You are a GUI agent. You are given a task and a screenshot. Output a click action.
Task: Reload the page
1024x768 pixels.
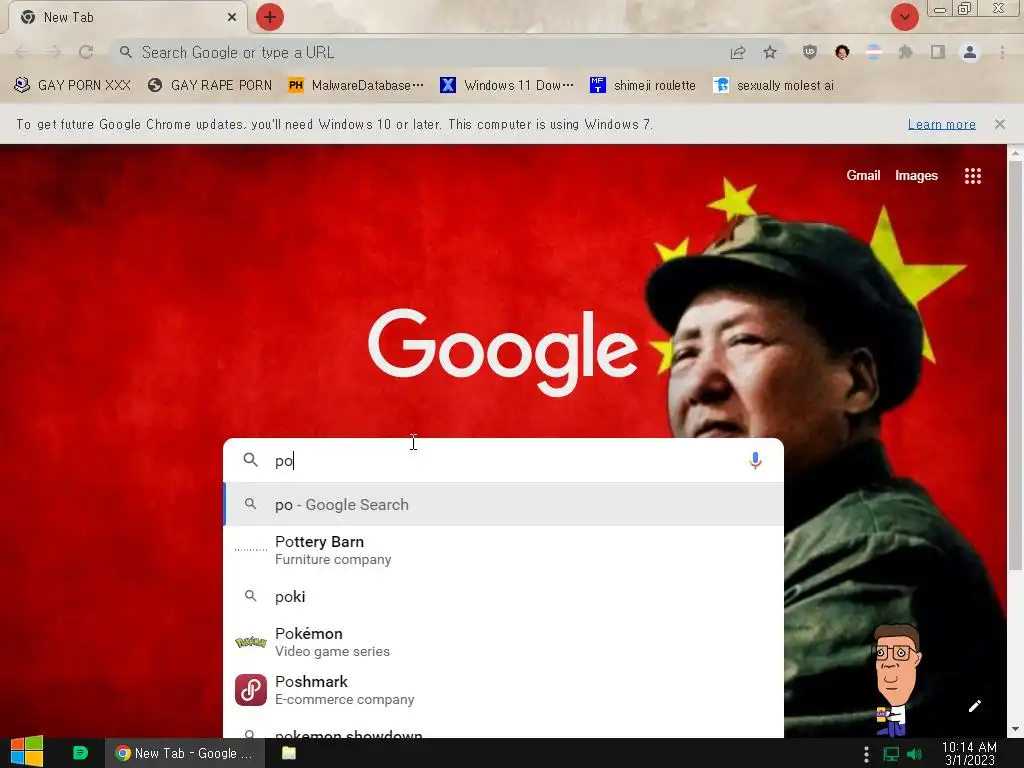86,52
